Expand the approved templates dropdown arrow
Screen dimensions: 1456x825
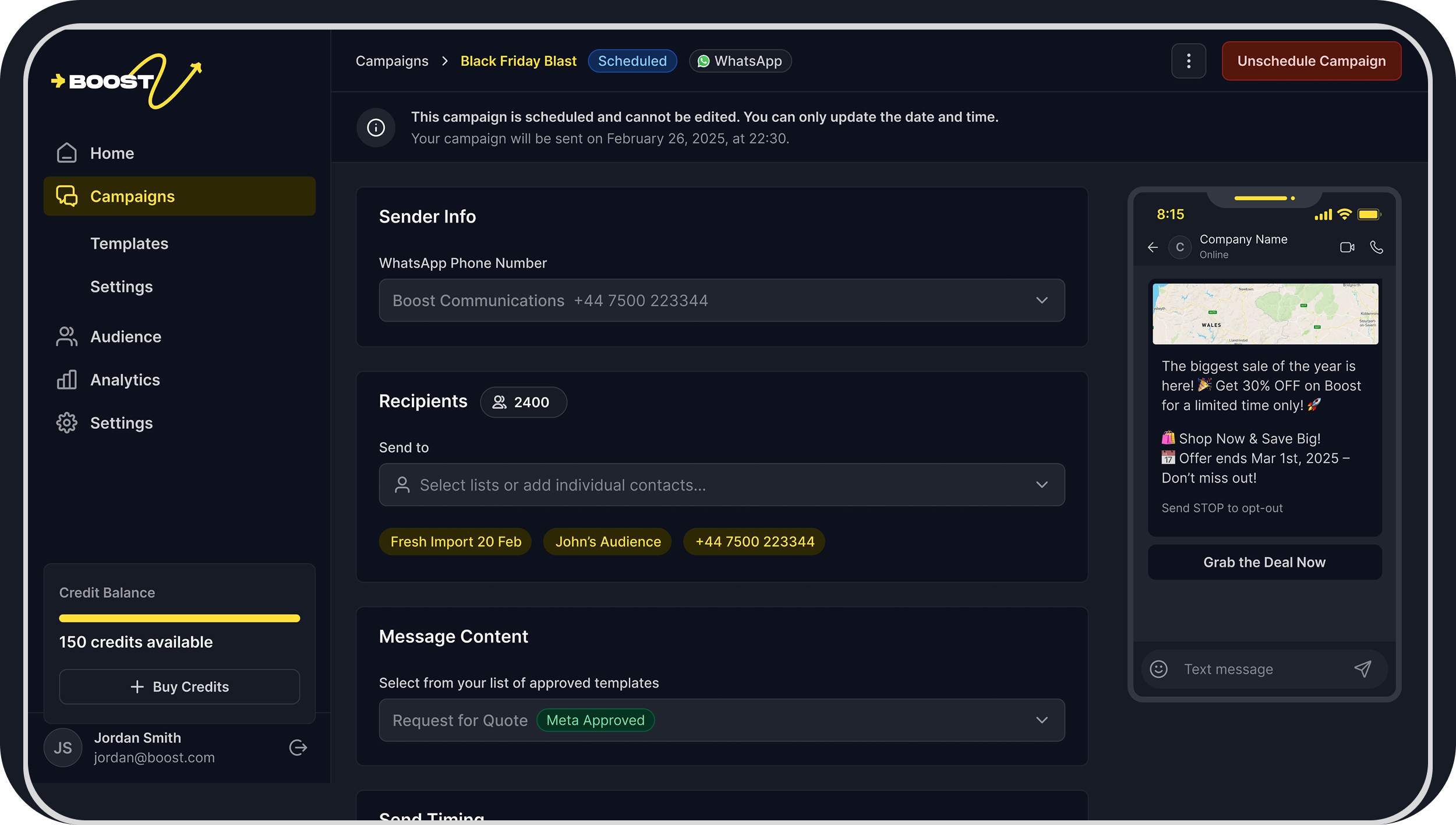[1042, 720]
